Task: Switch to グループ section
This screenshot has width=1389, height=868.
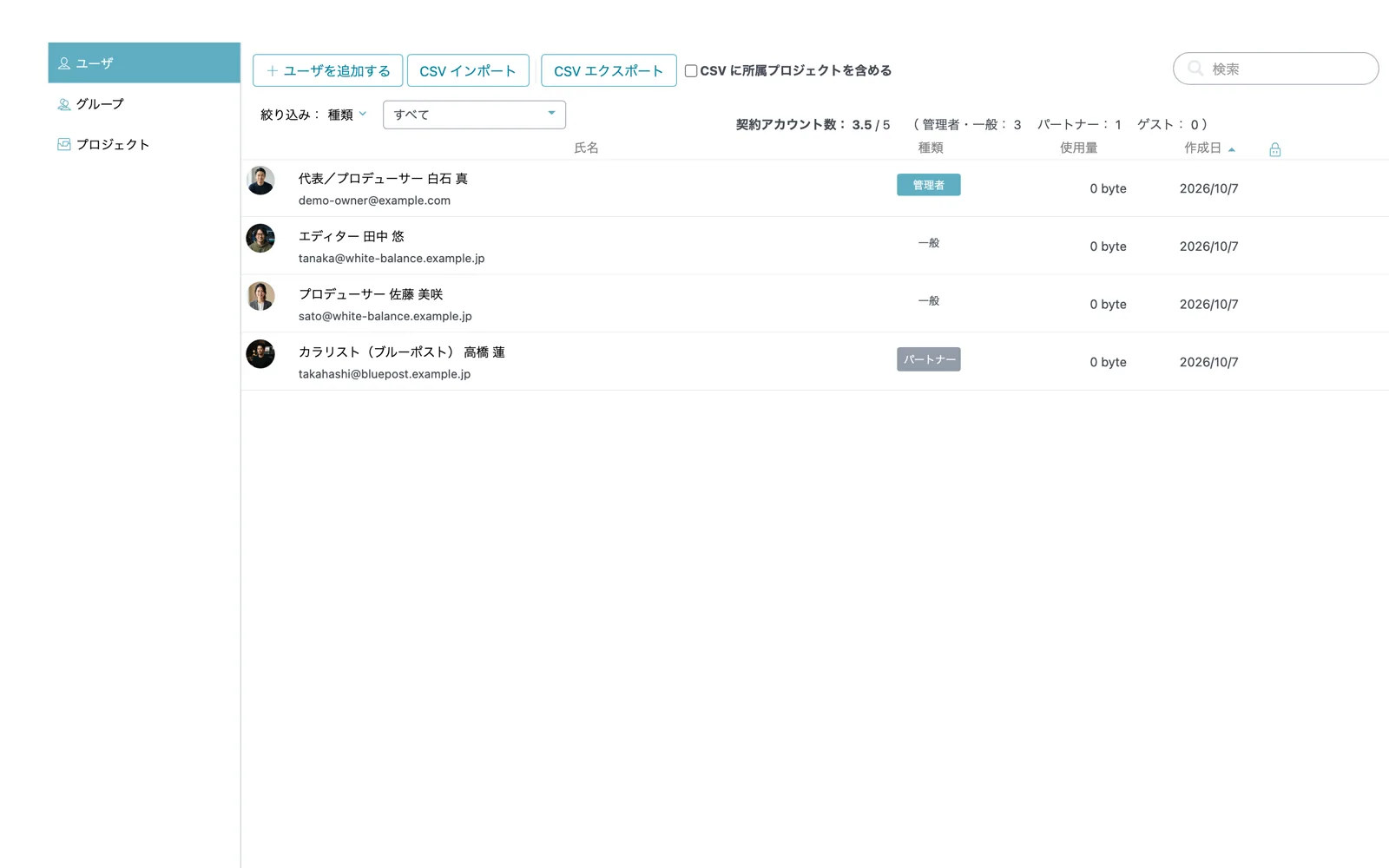Action: coord(144,104)
